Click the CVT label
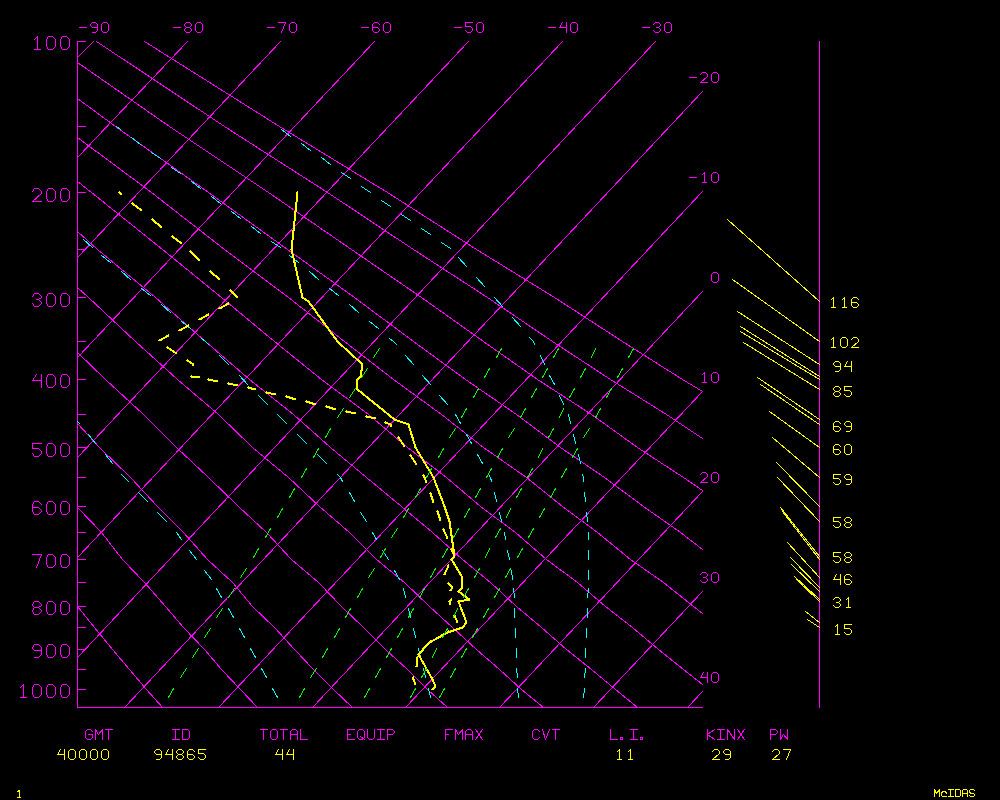 [546, 735]
